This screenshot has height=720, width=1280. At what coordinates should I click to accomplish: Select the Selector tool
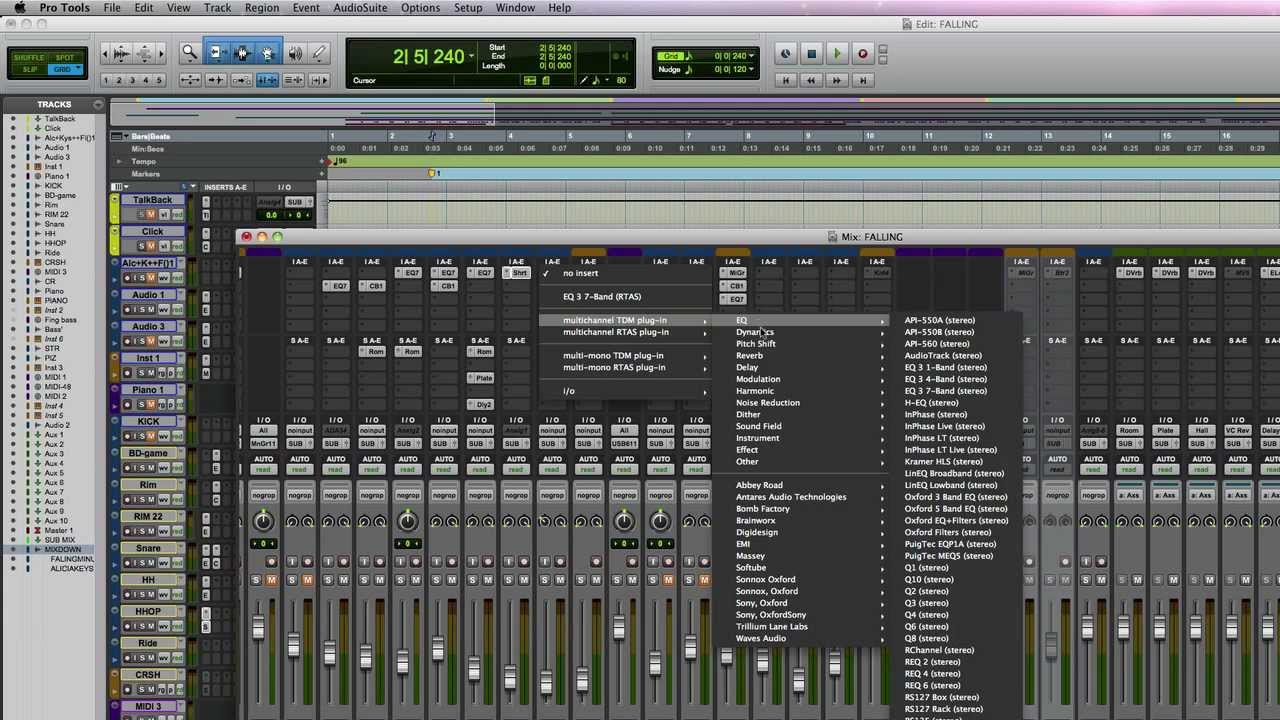pos(241,53)
